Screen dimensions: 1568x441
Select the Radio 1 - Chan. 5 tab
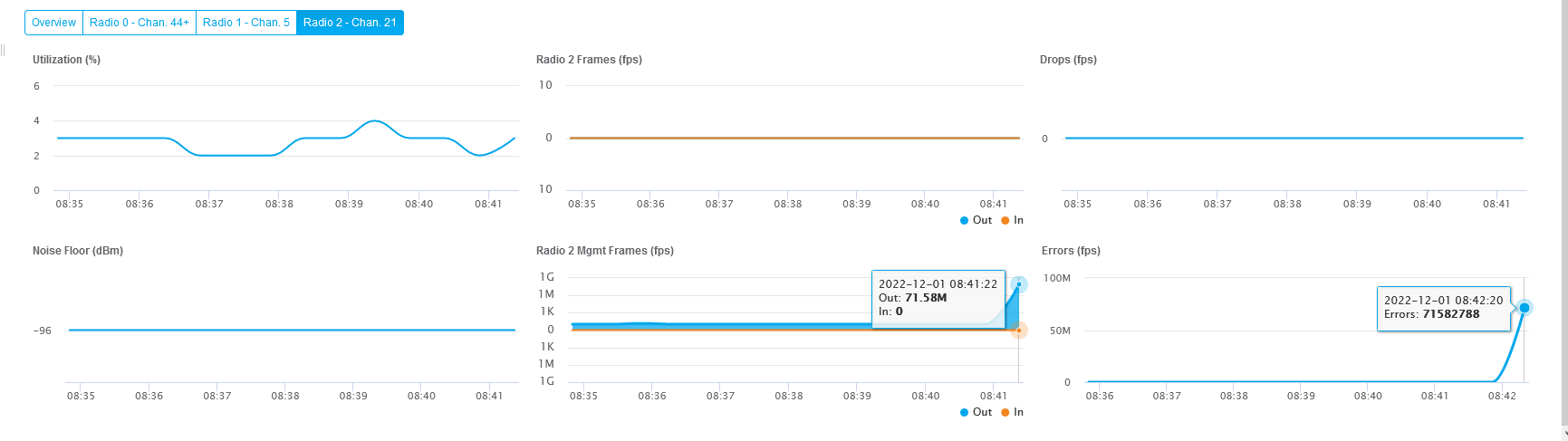coord(246,23)
